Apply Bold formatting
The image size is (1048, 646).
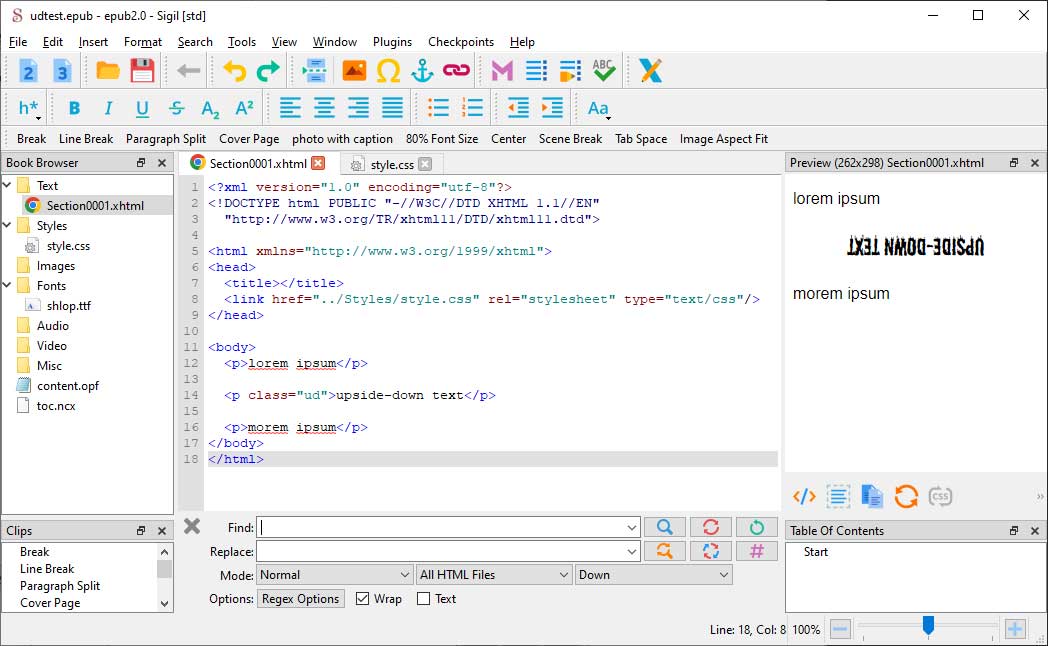(x=74, y=108)
